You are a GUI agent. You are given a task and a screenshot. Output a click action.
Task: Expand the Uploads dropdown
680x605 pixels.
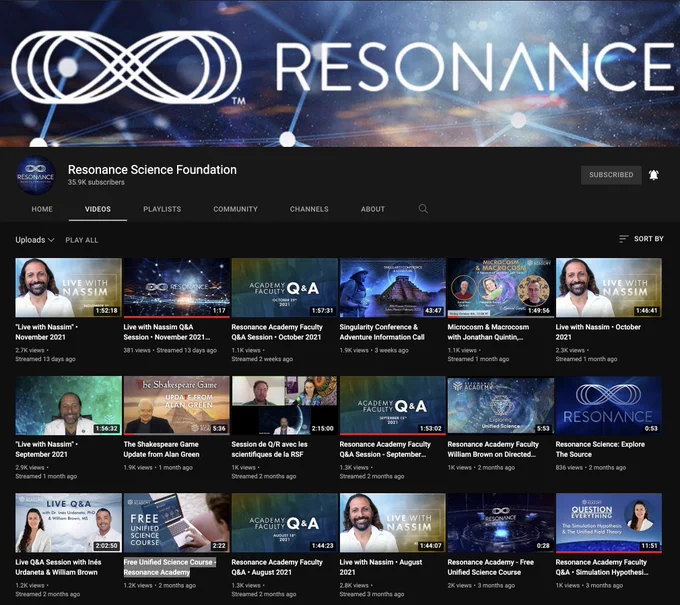coord(35,240)
